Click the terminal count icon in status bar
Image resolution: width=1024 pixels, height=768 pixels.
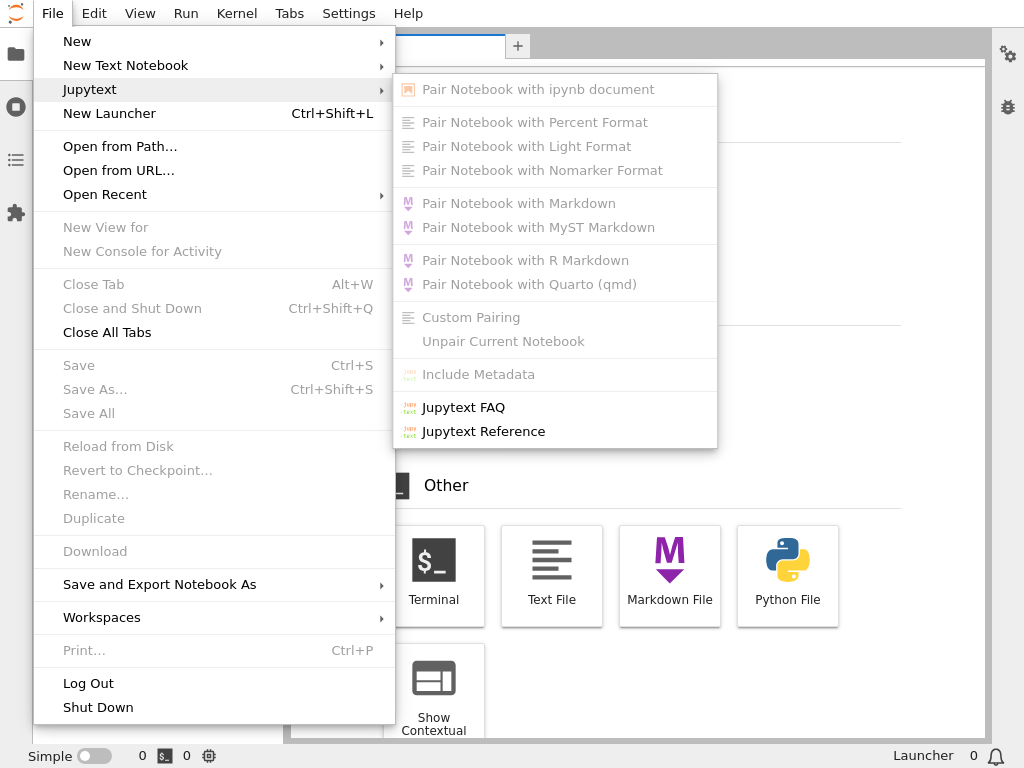[165, 756]
